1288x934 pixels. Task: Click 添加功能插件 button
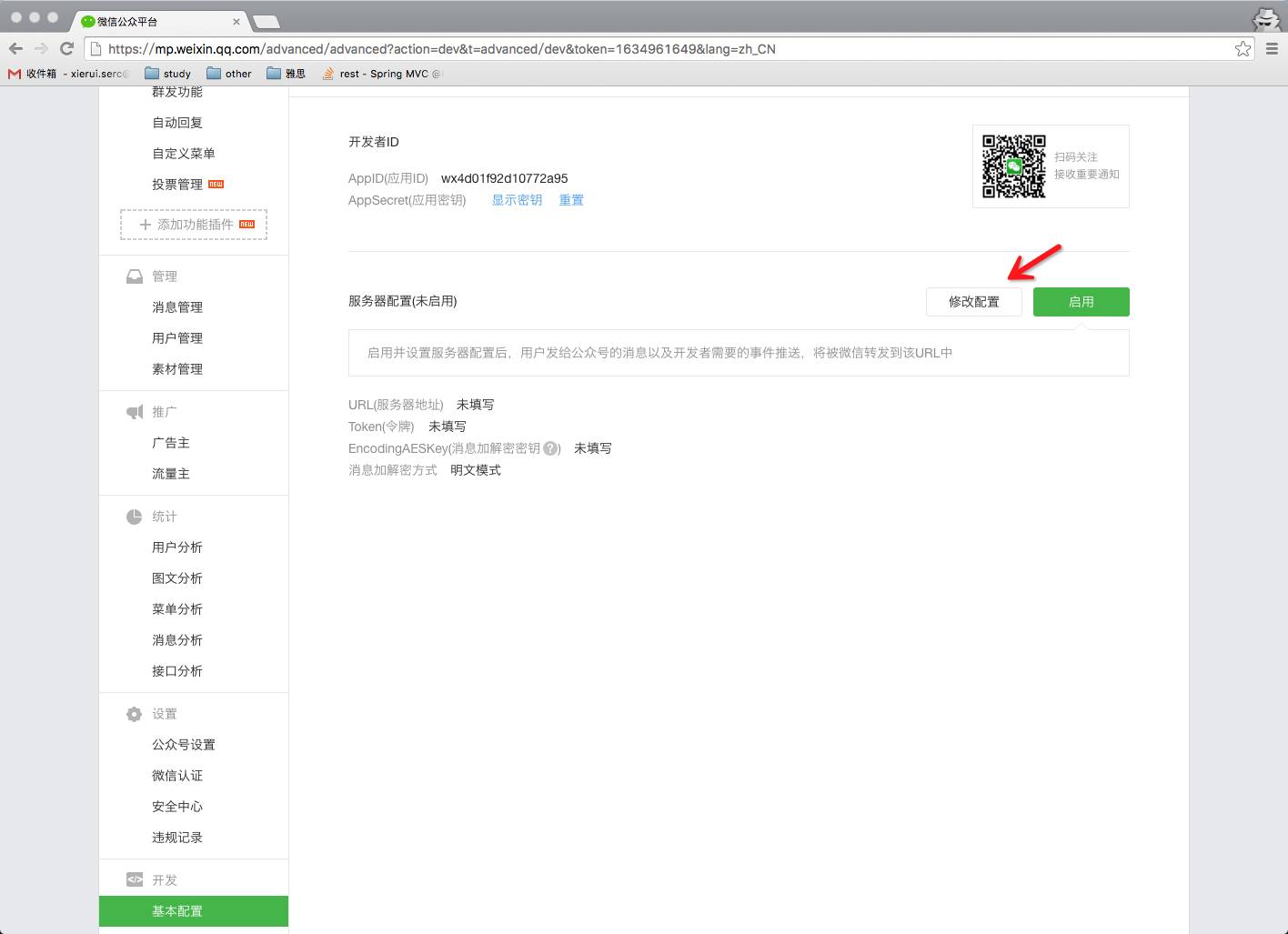(194, 225)
